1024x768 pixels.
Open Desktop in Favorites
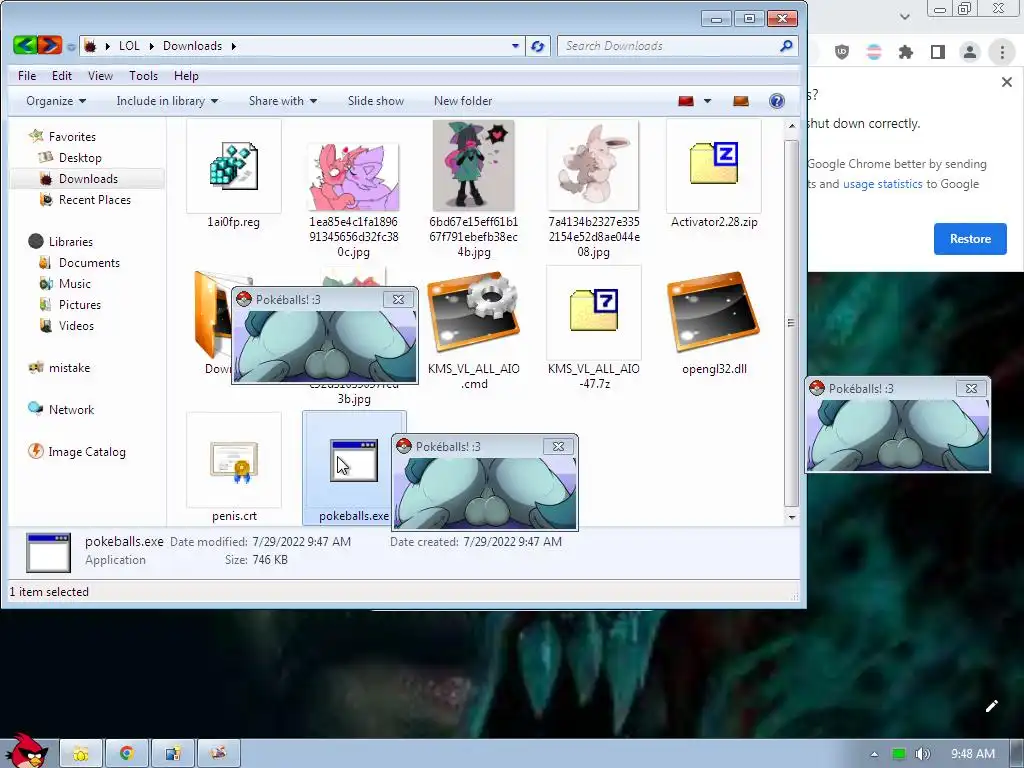click(x=80, y=157)
